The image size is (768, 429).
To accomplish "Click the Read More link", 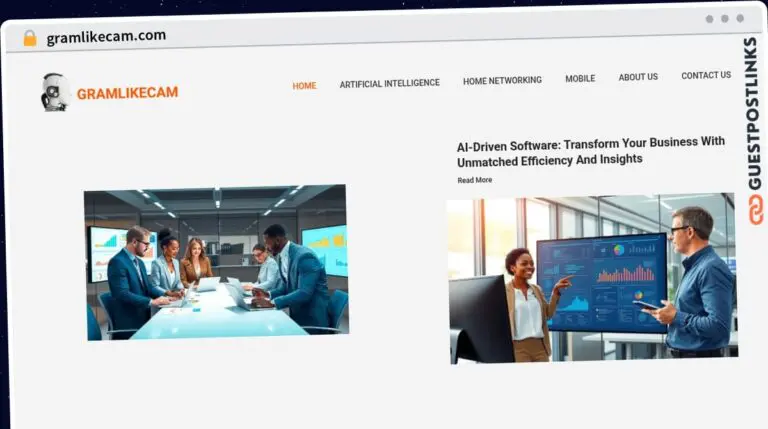I will click(x=475, y=180).
